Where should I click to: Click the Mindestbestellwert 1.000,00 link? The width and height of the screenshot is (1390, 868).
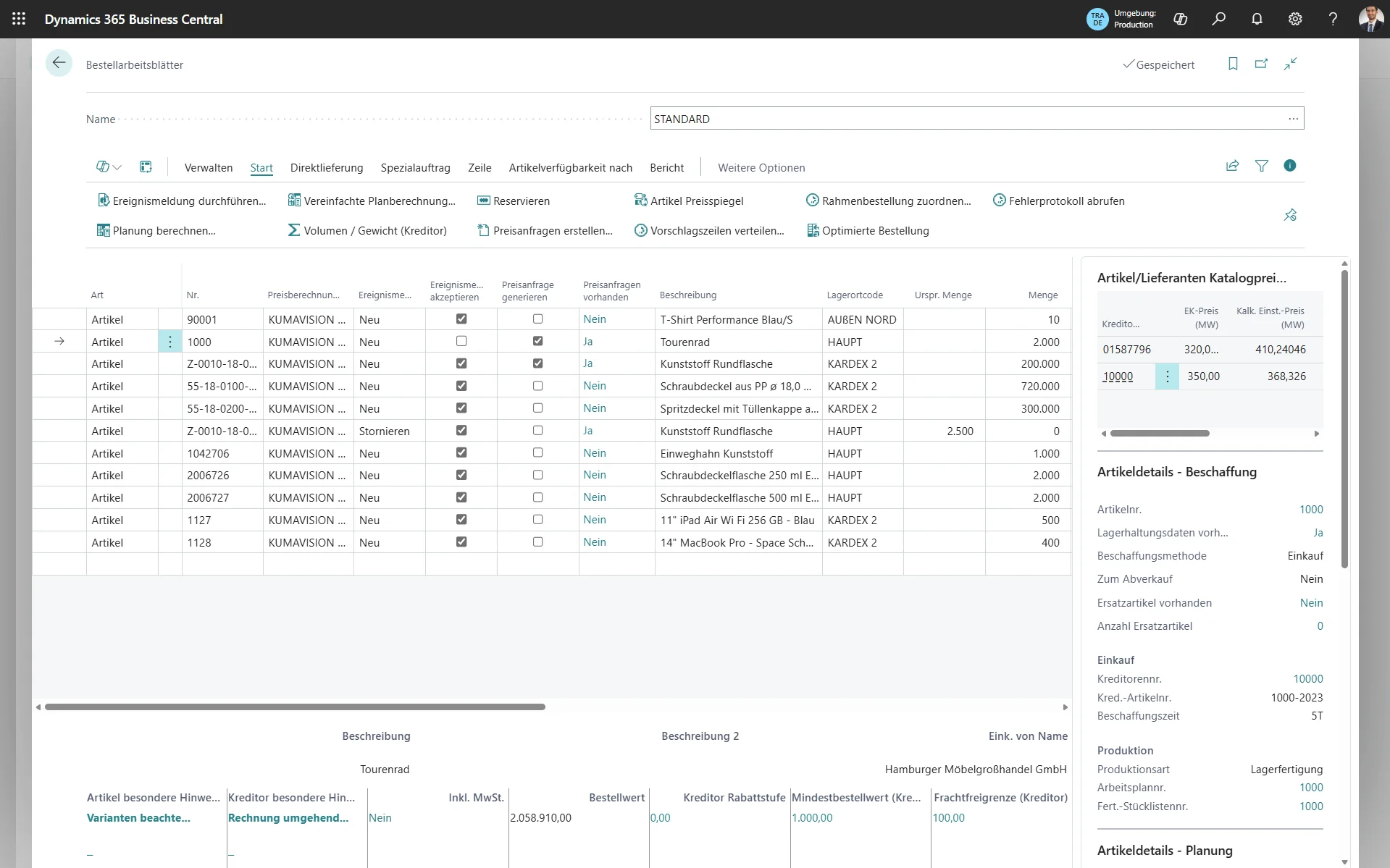(x=812, y=818)
